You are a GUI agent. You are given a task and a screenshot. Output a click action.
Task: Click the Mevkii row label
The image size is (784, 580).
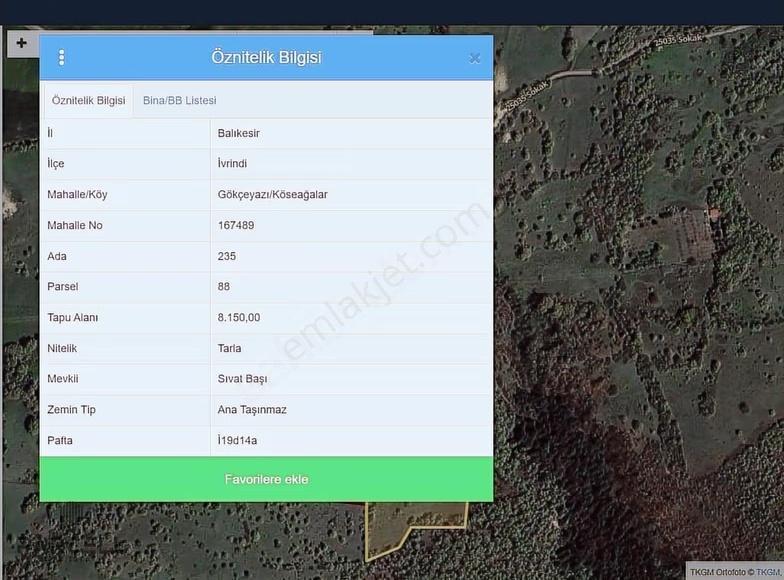62,379
